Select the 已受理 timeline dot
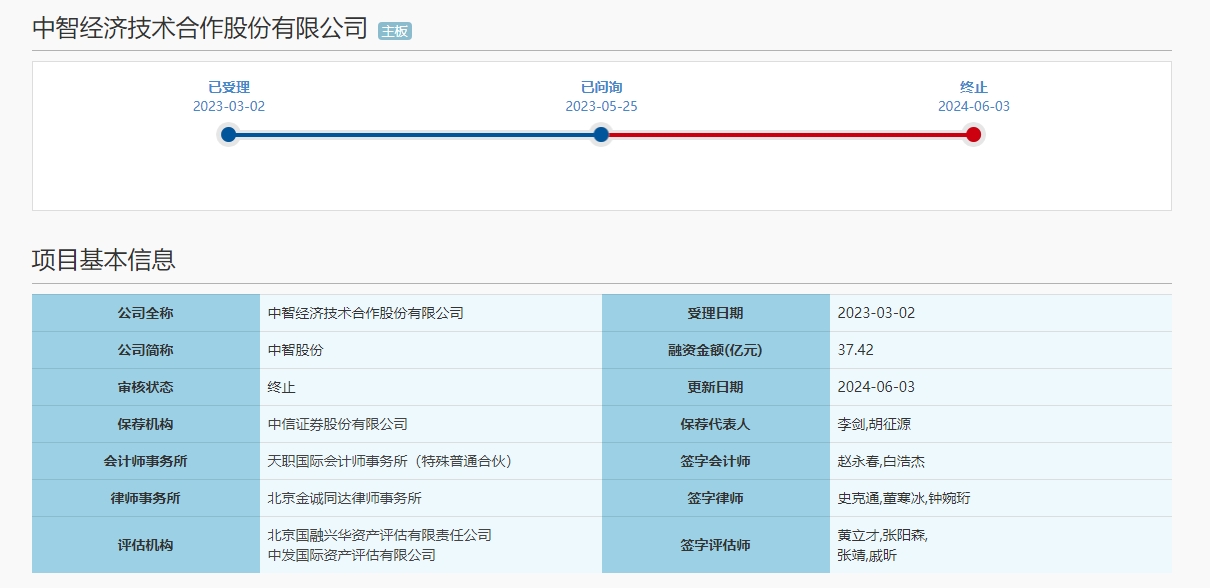Viewport: 1210px width, 588px height. tap(229, 134)
